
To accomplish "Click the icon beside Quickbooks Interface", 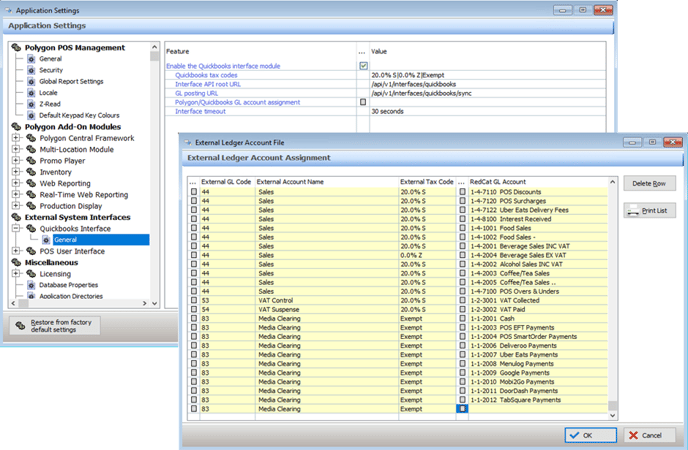I will coord(31,229).
